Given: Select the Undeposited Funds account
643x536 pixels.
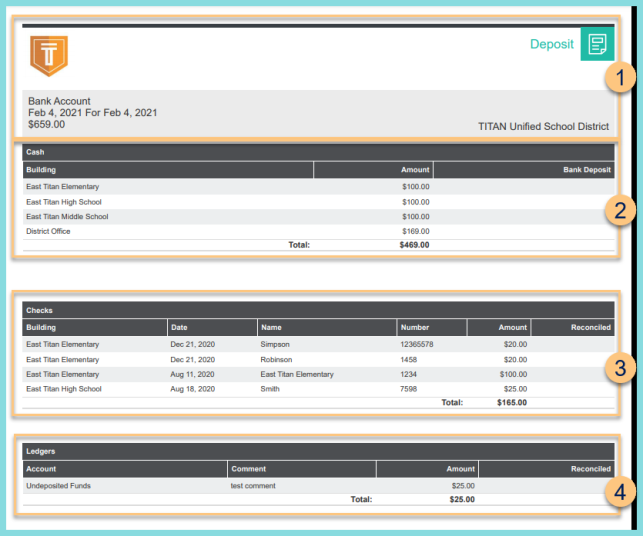Looking at the screenshot, I should pyautogui.click(x=59, y=486).
